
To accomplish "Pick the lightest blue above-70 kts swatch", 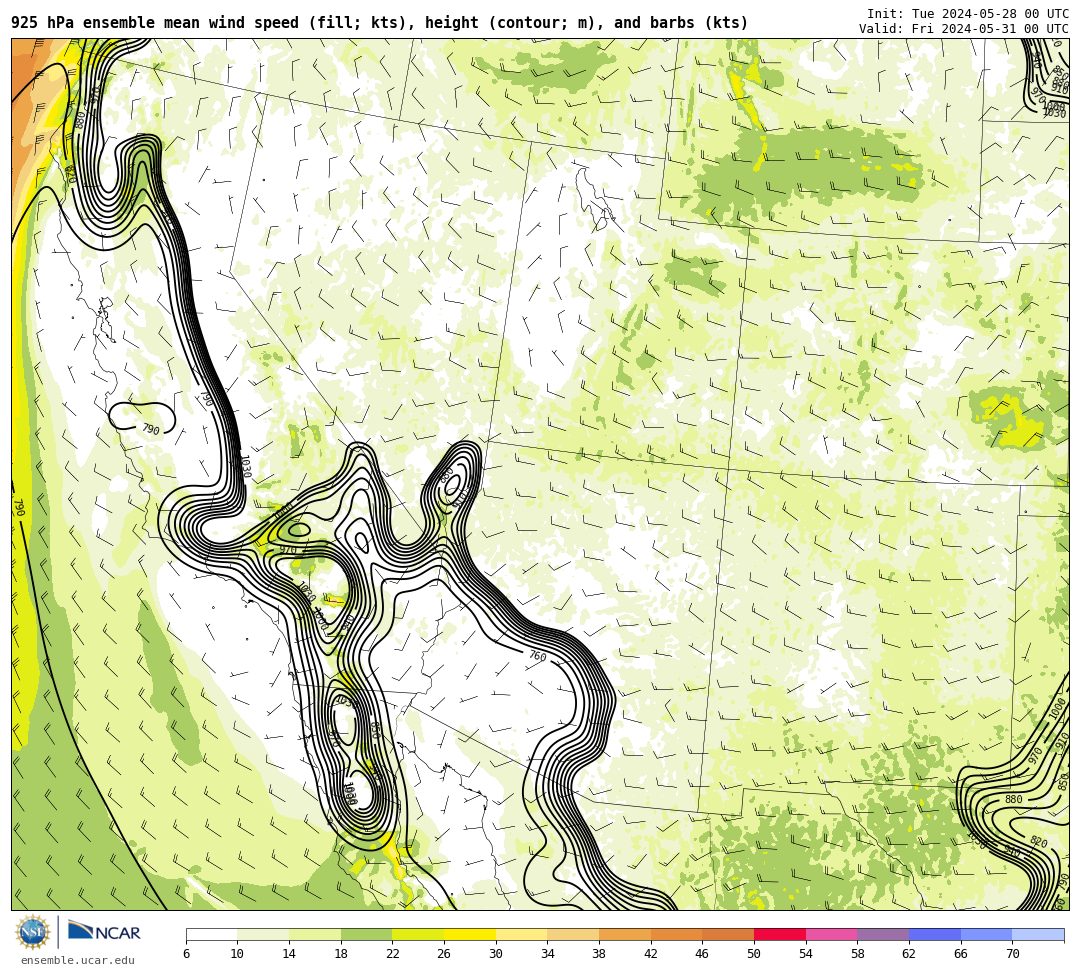I will point(1038,934).
